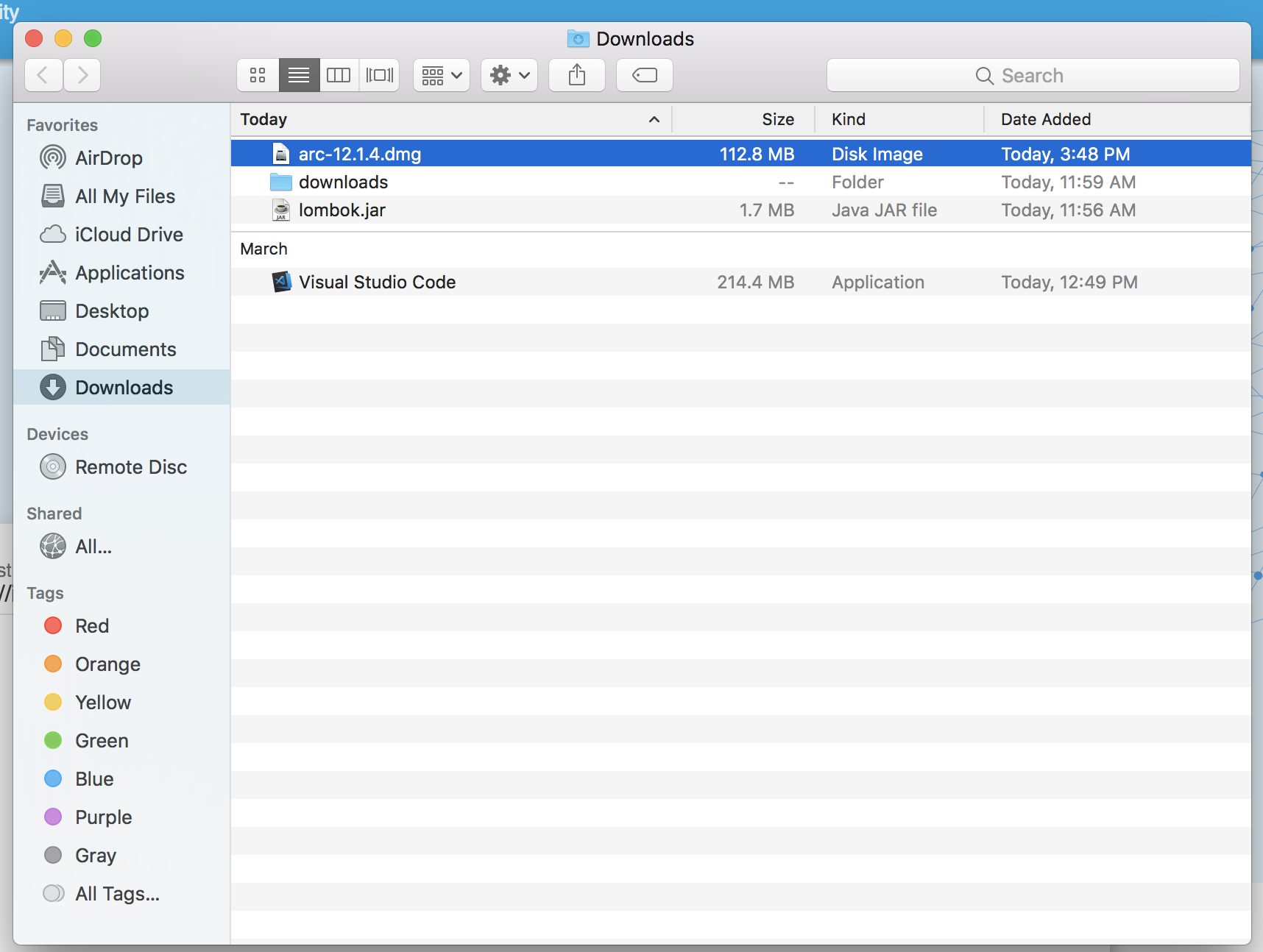Image resolution: width=1263 pixels, height=952 pixels.
Task: Switch to column view mode
Action: [339, 75]
